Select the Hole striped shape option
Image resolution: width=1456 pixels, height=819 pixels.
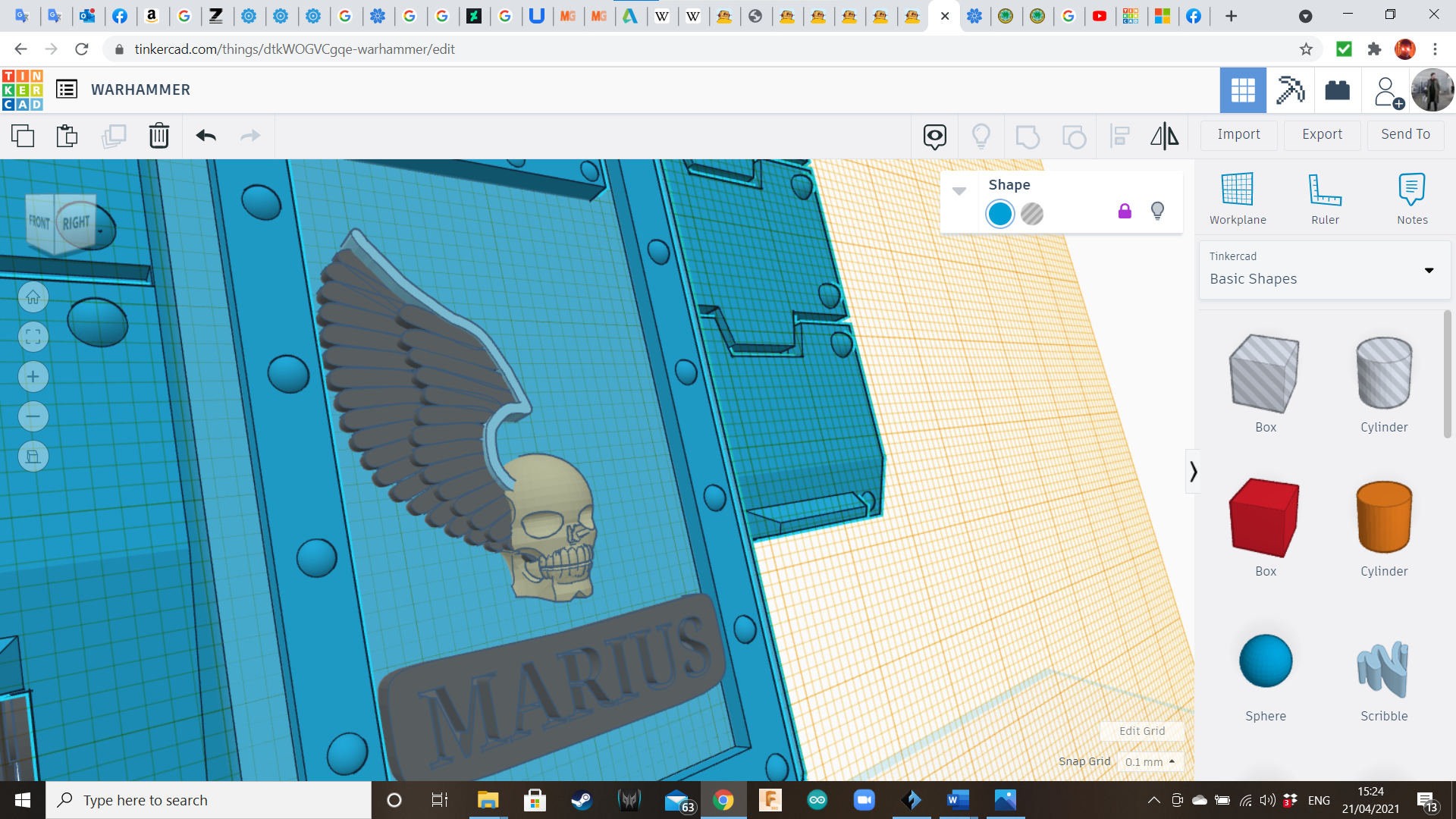pyautogui.click(x=1032, y=214)
